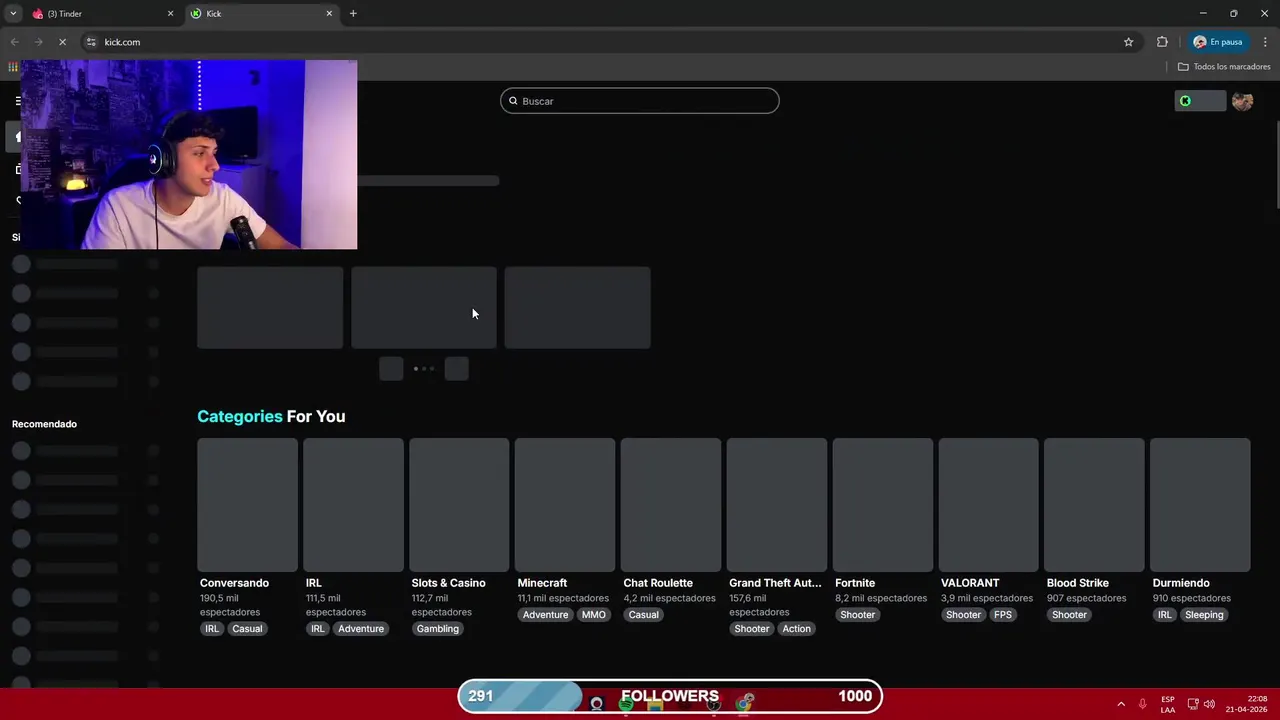Open the Blood Strike category thumbnail
This screenshot has width=1280, height=720.
[x=1094, y=505]
